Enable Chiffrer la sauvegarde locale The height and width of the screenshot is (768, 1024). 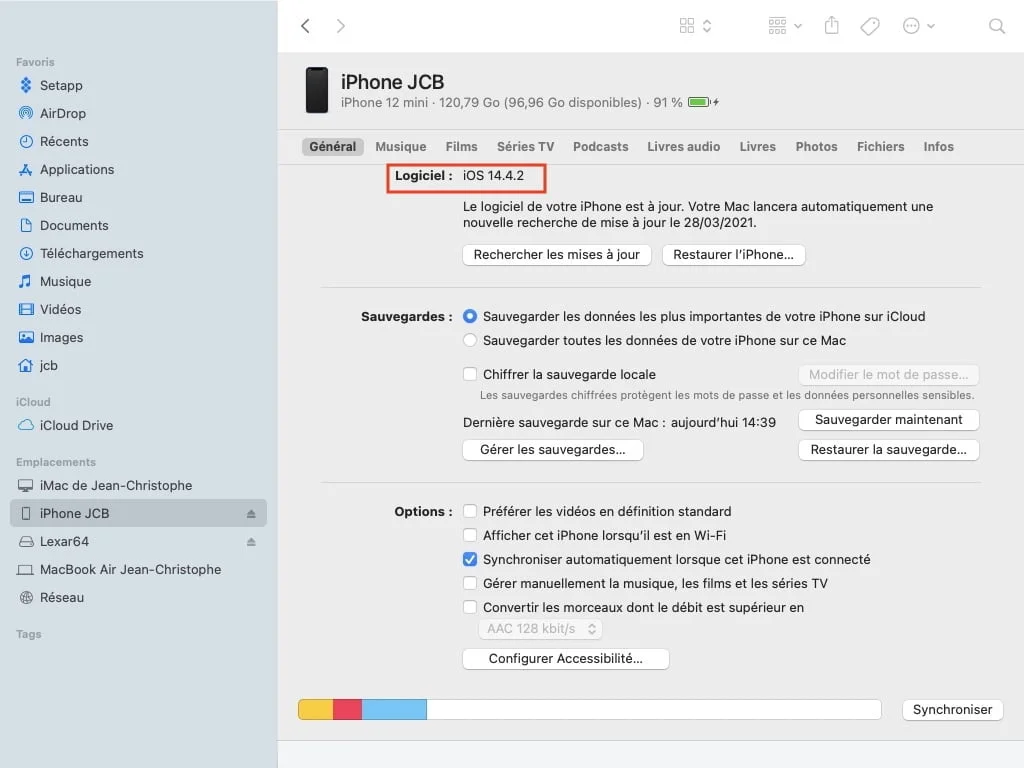tap(470, 374)
